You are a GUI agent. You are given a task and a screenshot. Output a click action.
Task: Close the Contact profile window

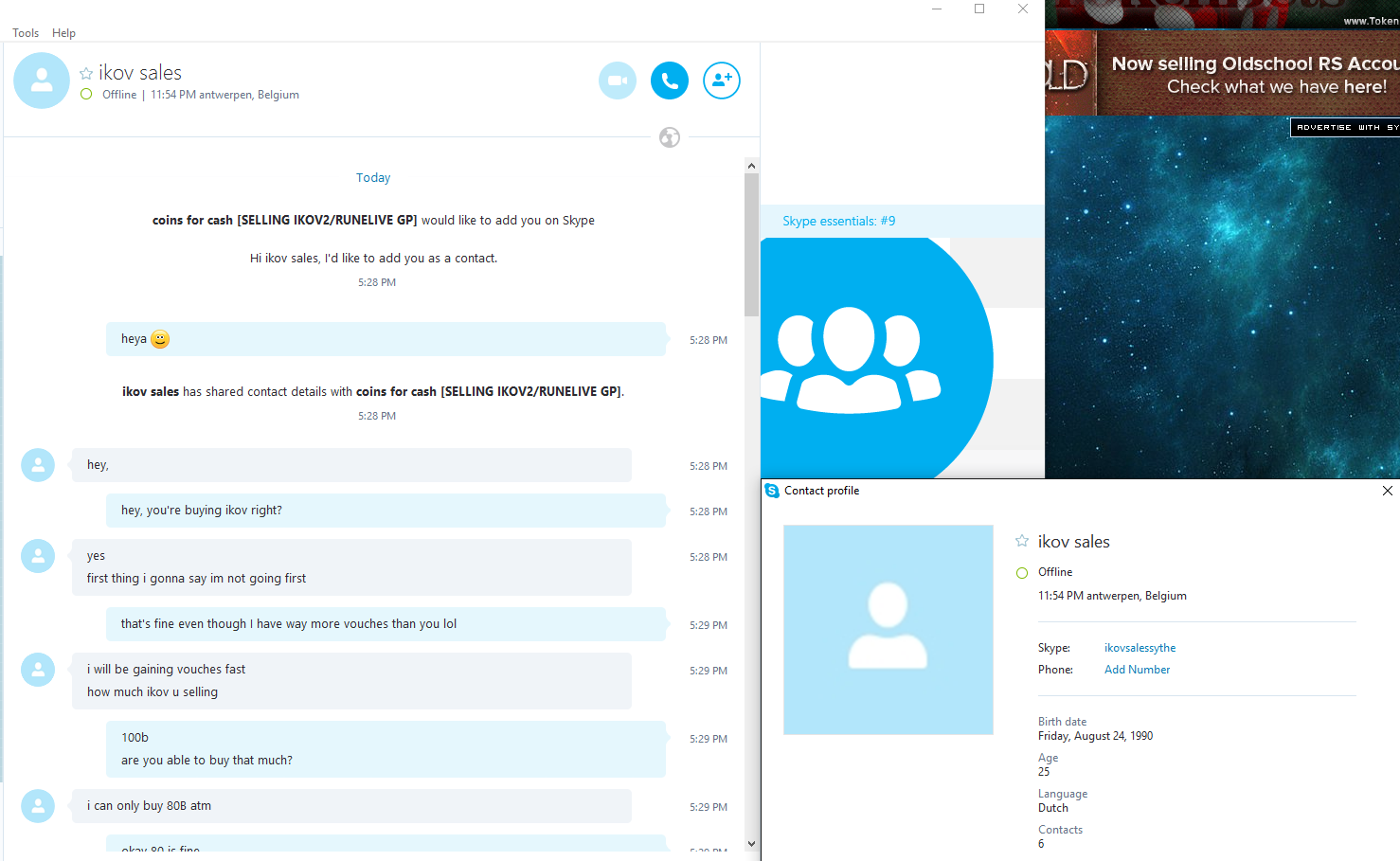[1387, 491]
